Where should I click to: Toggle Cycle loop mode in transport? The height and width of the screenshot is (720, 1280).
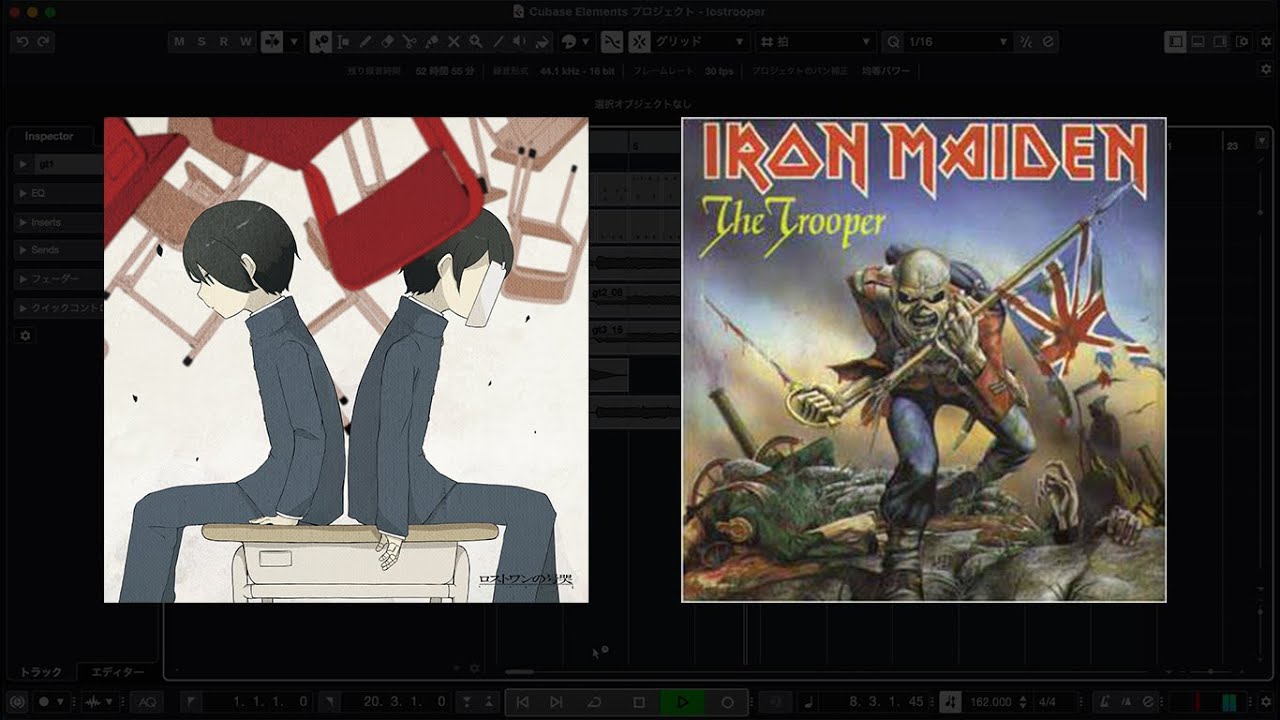tap(595, 702)
